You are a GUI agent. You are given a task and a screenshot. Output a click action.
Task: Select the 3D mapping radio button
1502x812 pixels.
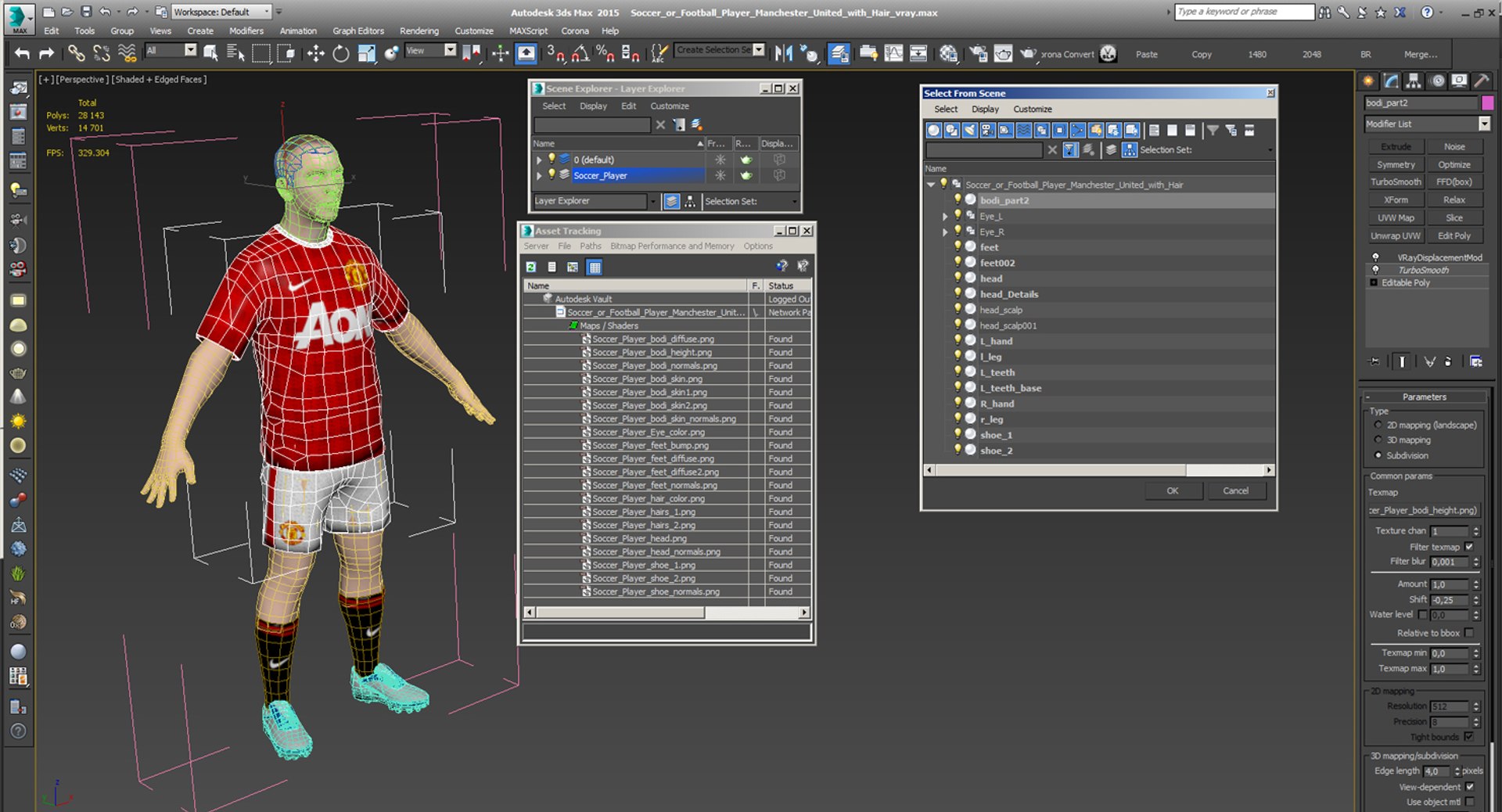[x=1378, y=440]
